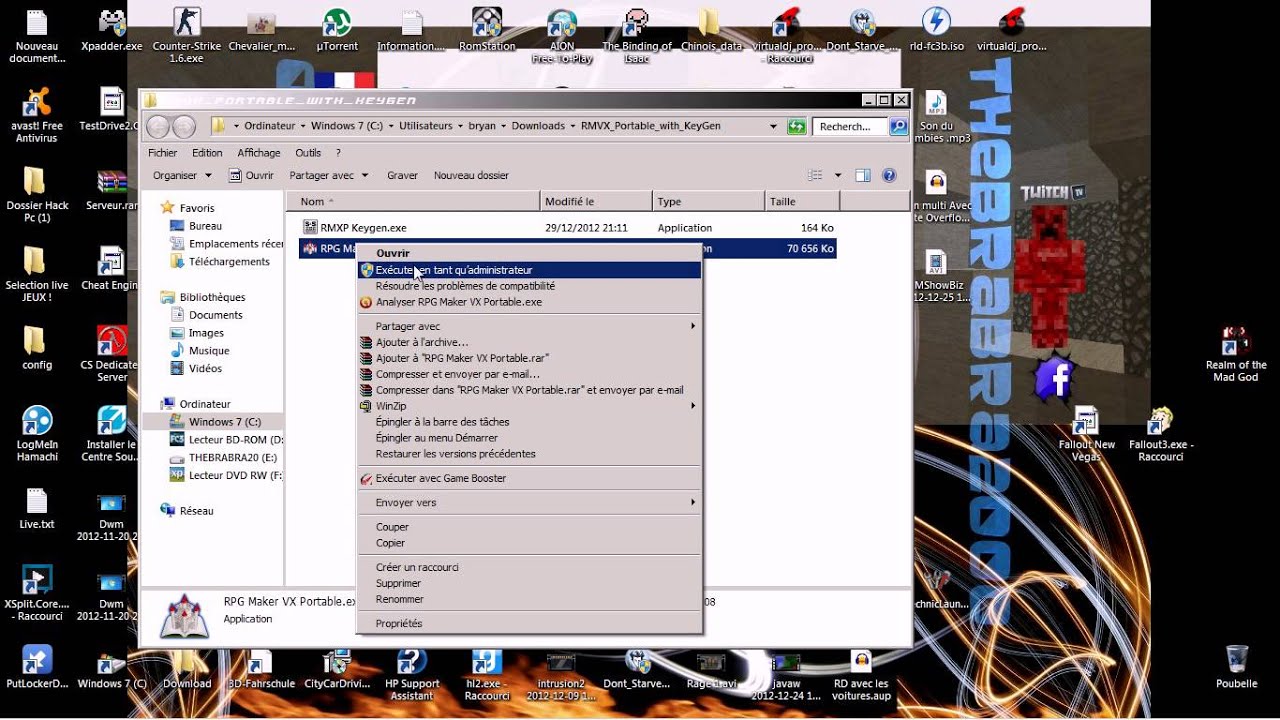Open the Affichage menu
The image size is (1280, 720).
259,153
